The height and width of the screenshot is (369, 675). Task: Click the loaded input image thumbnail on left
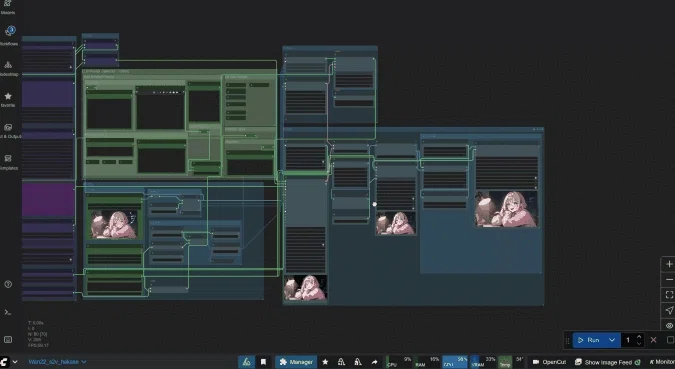pos(114,224)
